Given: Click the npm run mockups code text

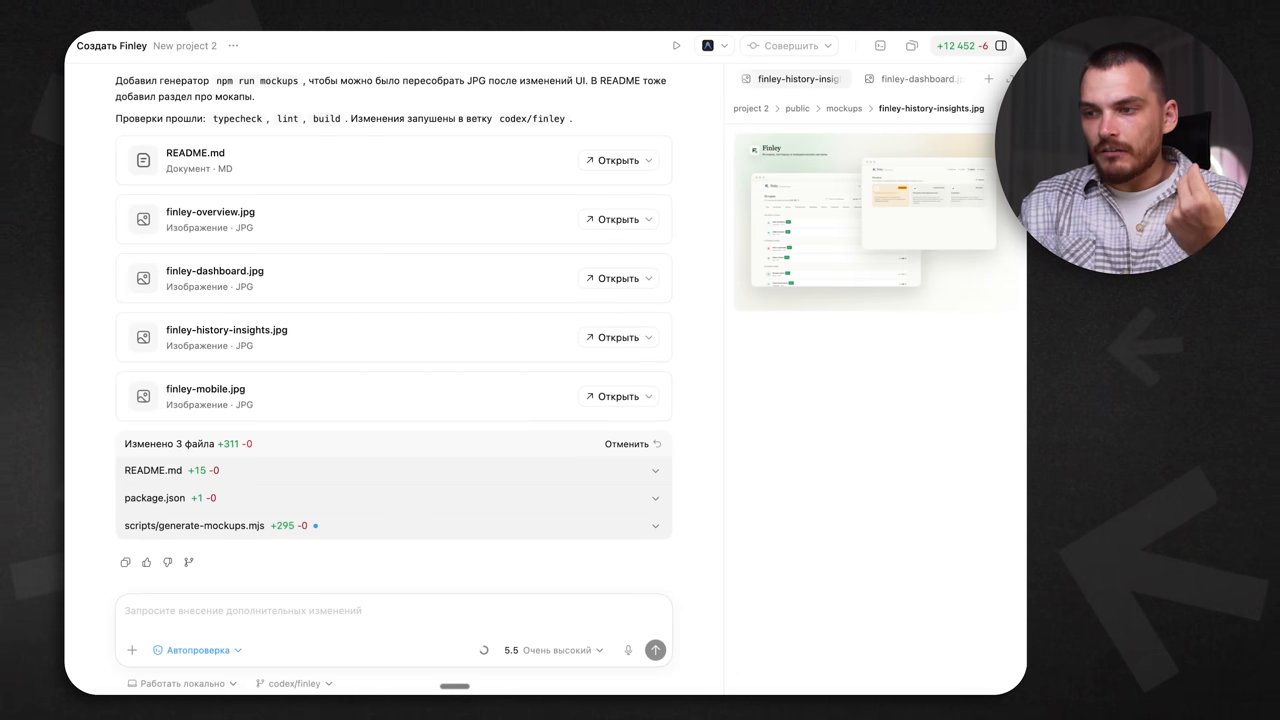Looking at the screenshot, I should click(x=257, y=81).
